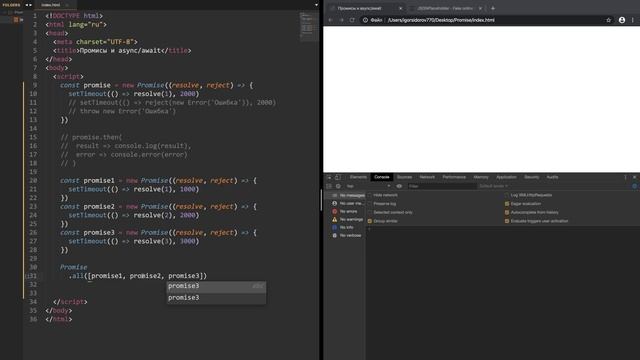This screenshot has width=640, height=360.
Task: Open DevTools more options menu
Action: coord(625,177)
